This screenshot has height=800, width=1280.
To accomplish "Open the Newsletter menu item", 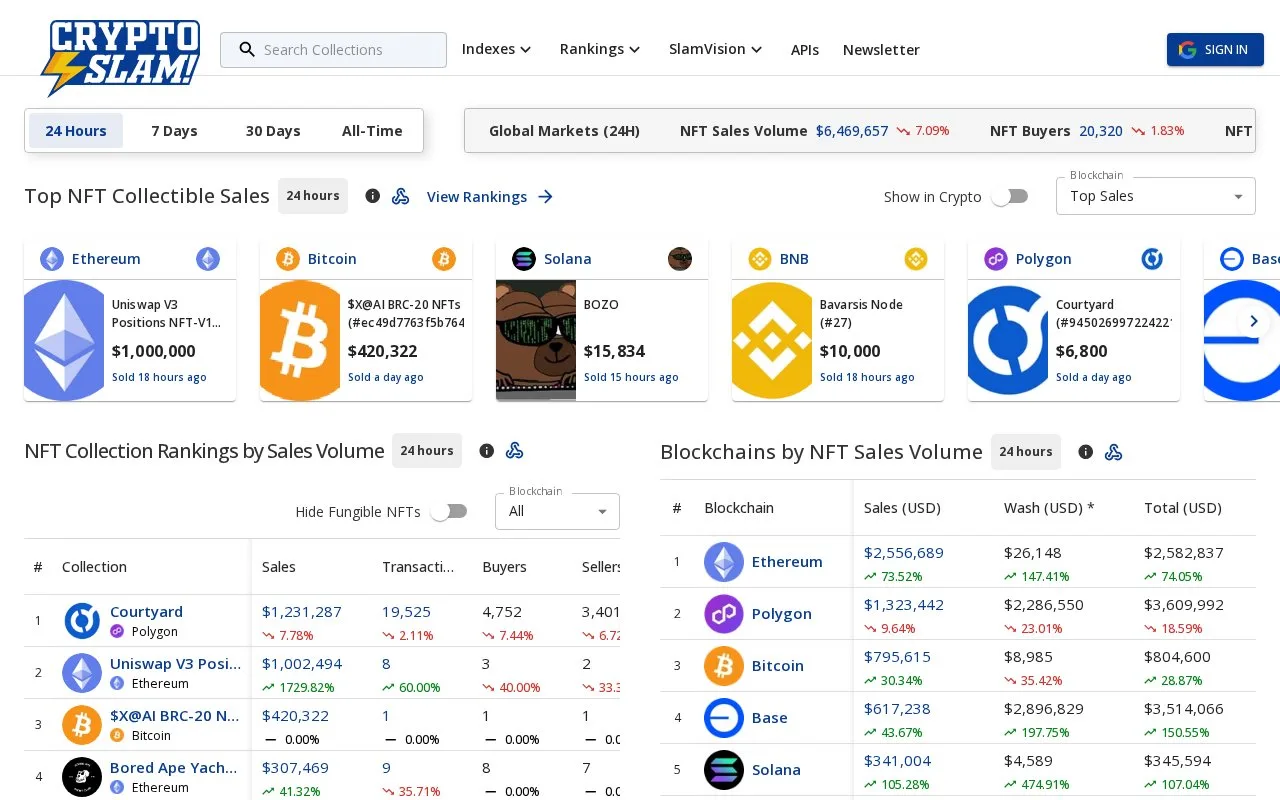I will [881, 50].
